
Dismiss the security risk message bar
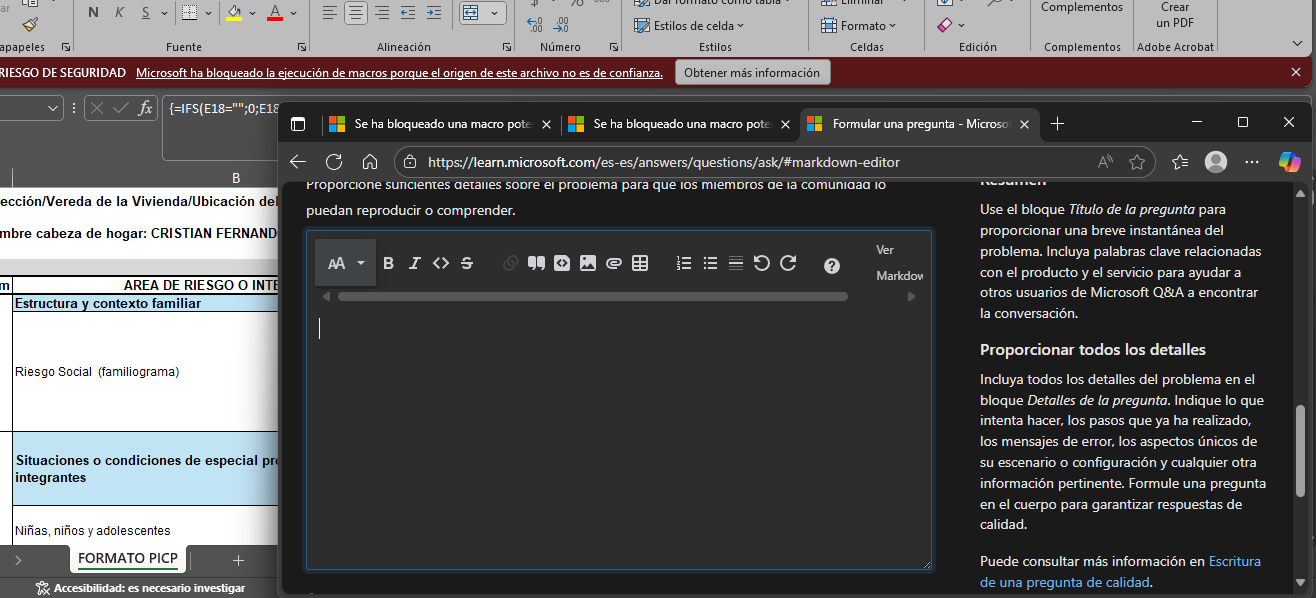(1297, 73)
